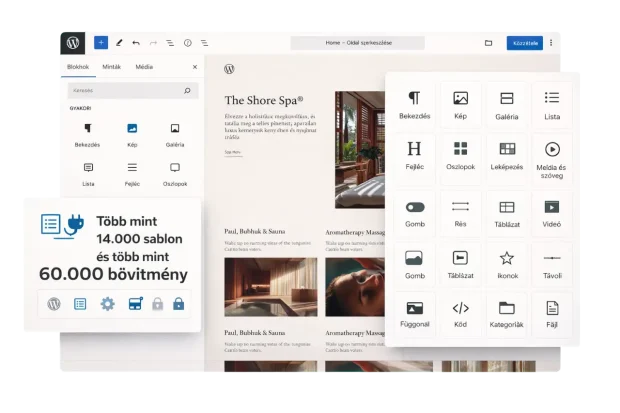Close the block inserter panel with the X
620x413 pixels.
[195, 67]
